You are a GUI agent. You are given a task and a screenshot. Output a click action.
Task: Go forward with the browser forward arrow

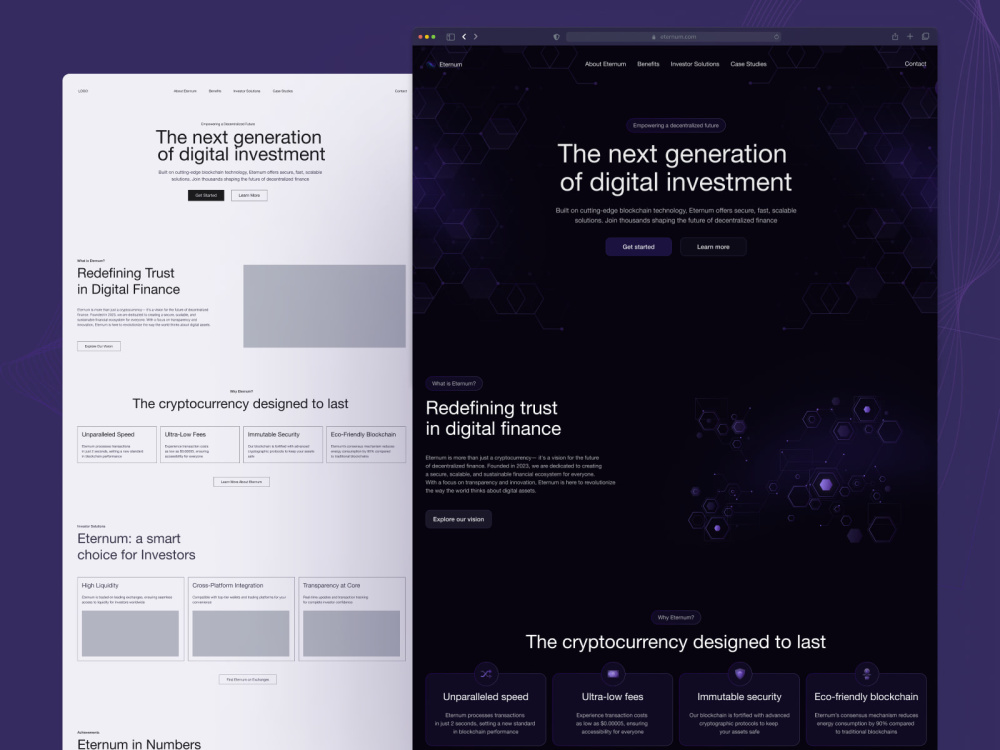coord(475,37)
